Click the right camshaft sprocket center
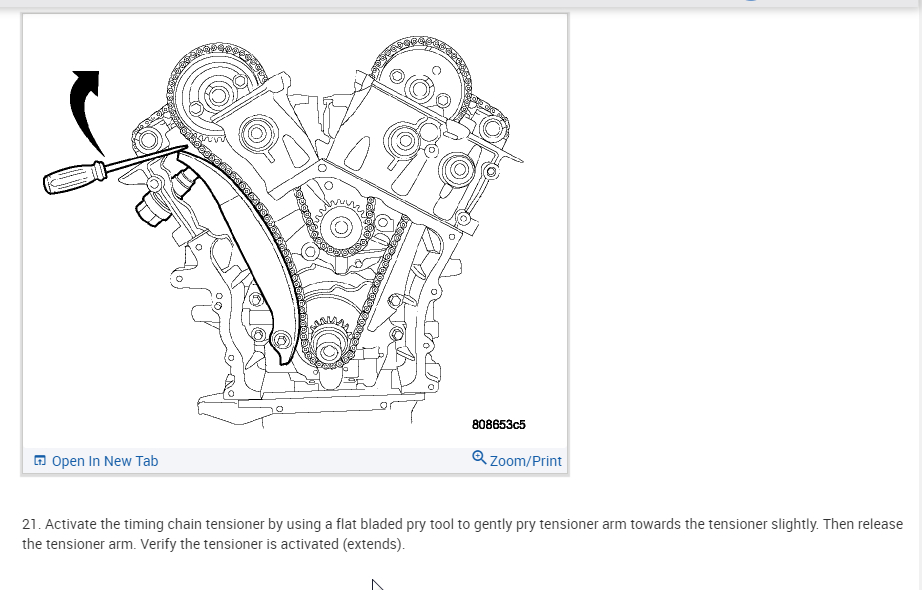The width and height of the screenshot is (922, 590). [420, 89]
